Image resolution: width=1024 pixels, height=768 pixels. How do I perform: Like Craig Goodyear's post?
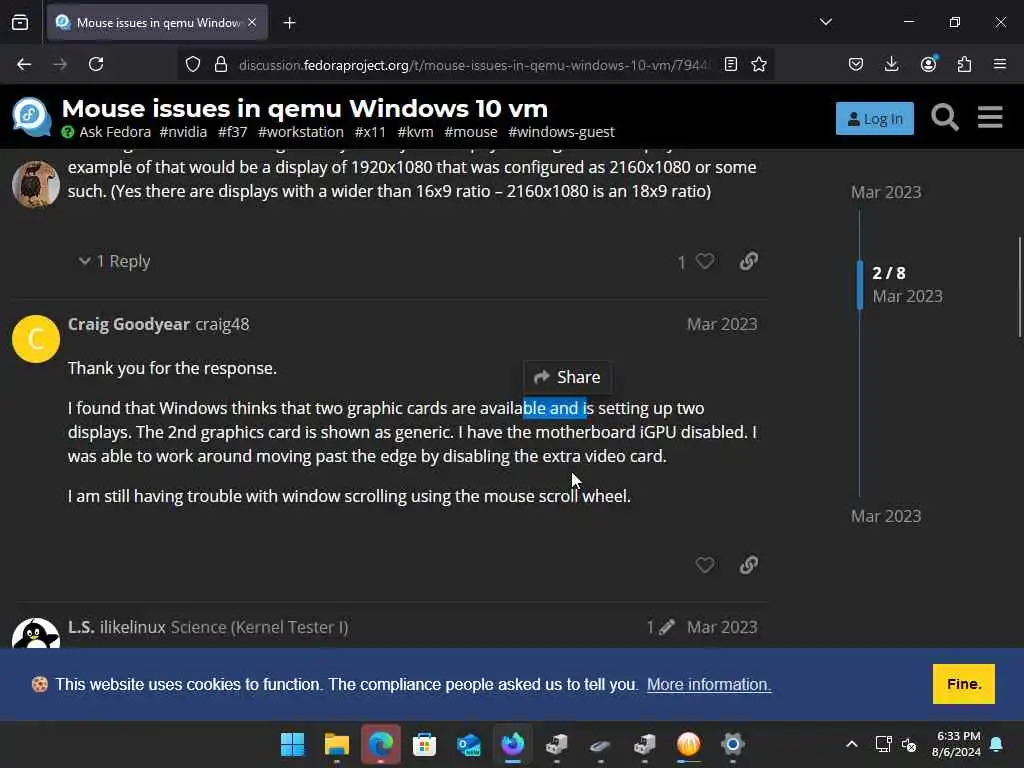(704, 565)
